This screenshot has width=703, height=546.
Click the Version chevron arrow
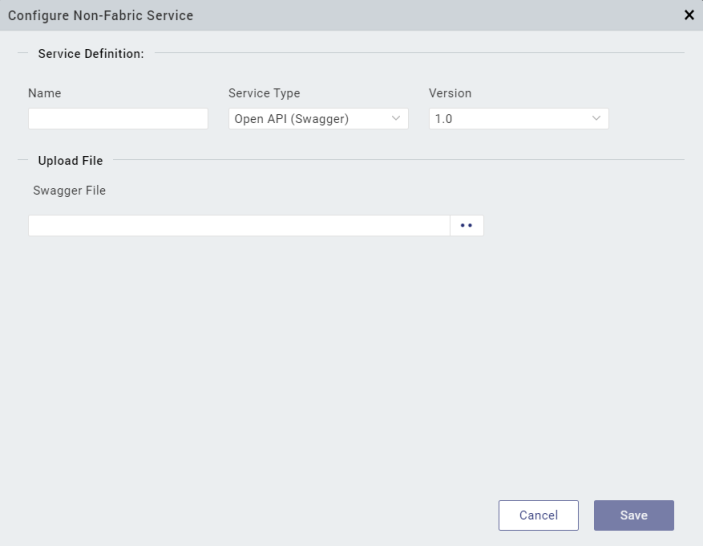pos(596,119)
